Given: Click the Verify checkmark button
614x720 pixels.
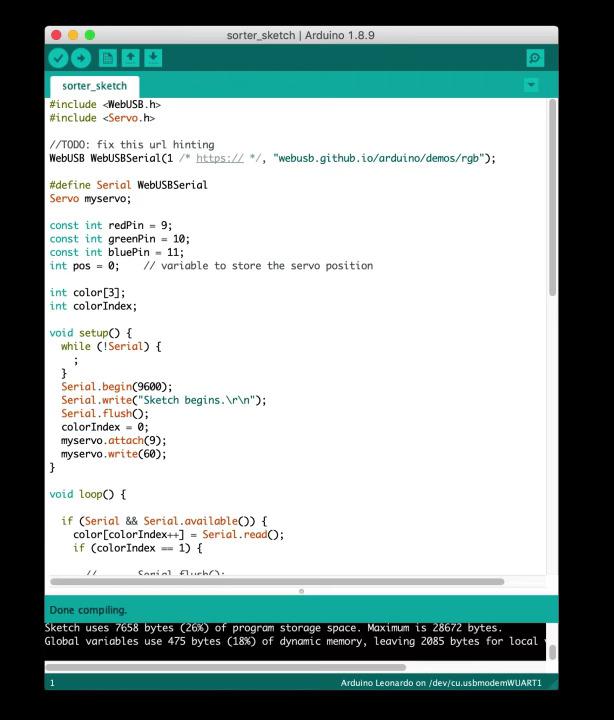Looking at the screenshot, I should pyautogui.click(x=58, y=58).
